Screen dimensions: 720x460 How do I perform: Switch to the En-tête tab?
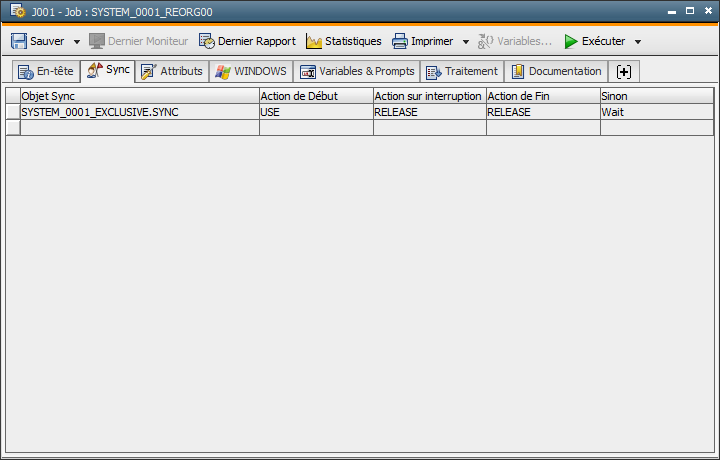point(45,72)
